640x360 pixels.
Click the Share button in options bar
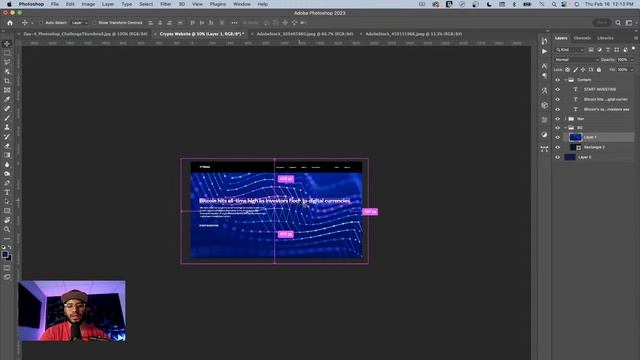pos(602,23)
